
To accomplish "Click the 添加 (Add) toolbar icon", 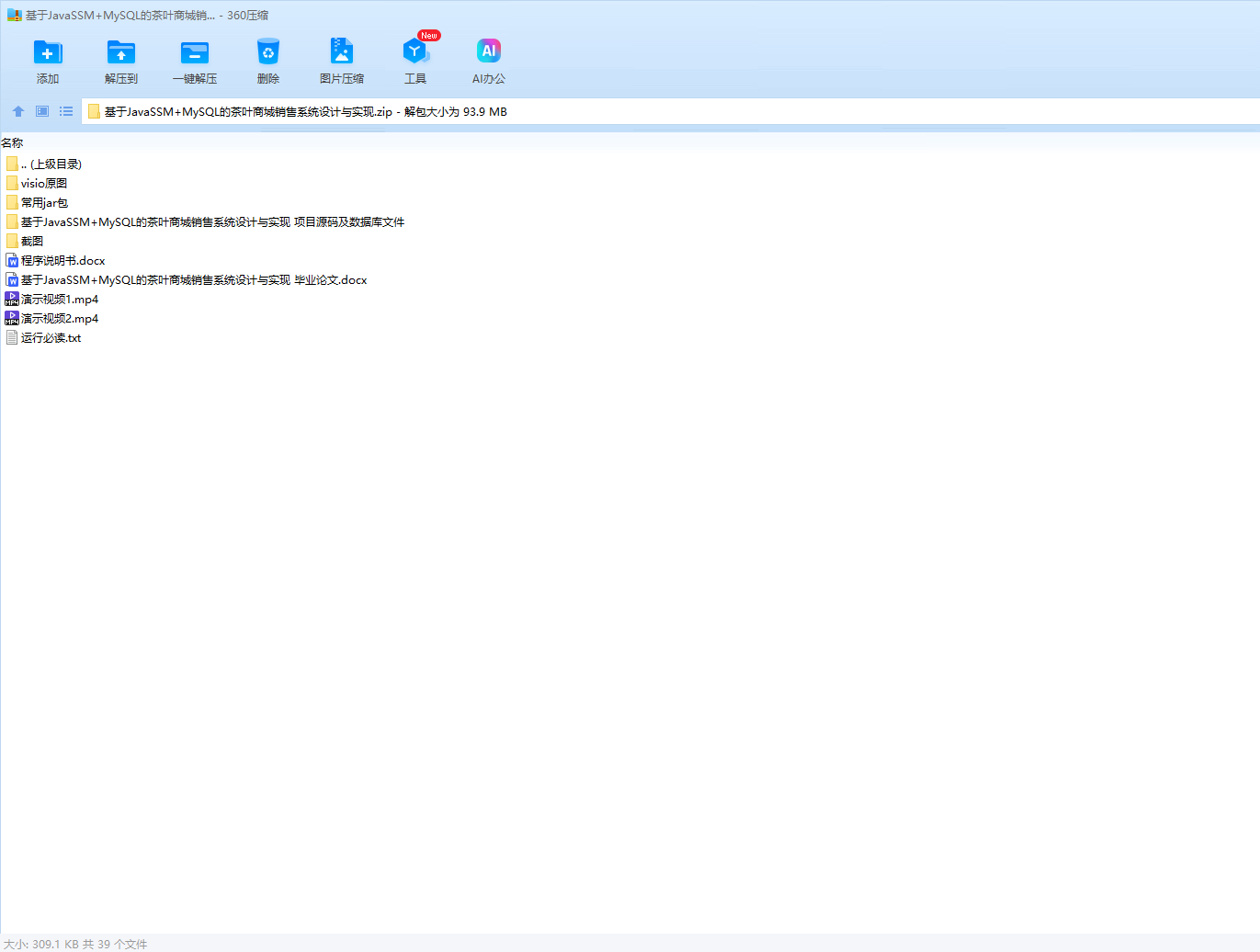I will tap(48, 52).
